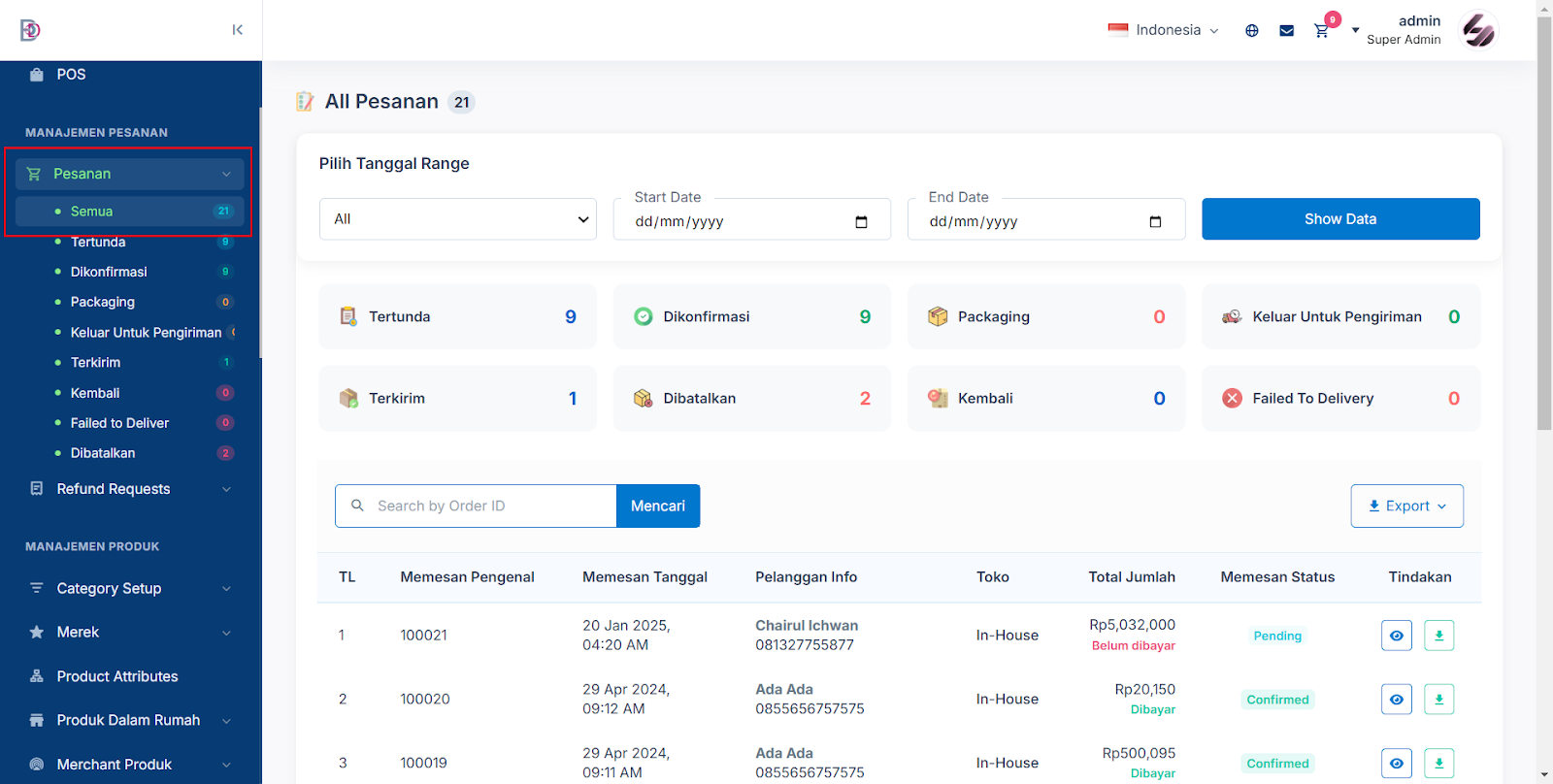Open the Packaging status card
This screenshot has height=784, width=1553.
click(x=1046, y=316)
